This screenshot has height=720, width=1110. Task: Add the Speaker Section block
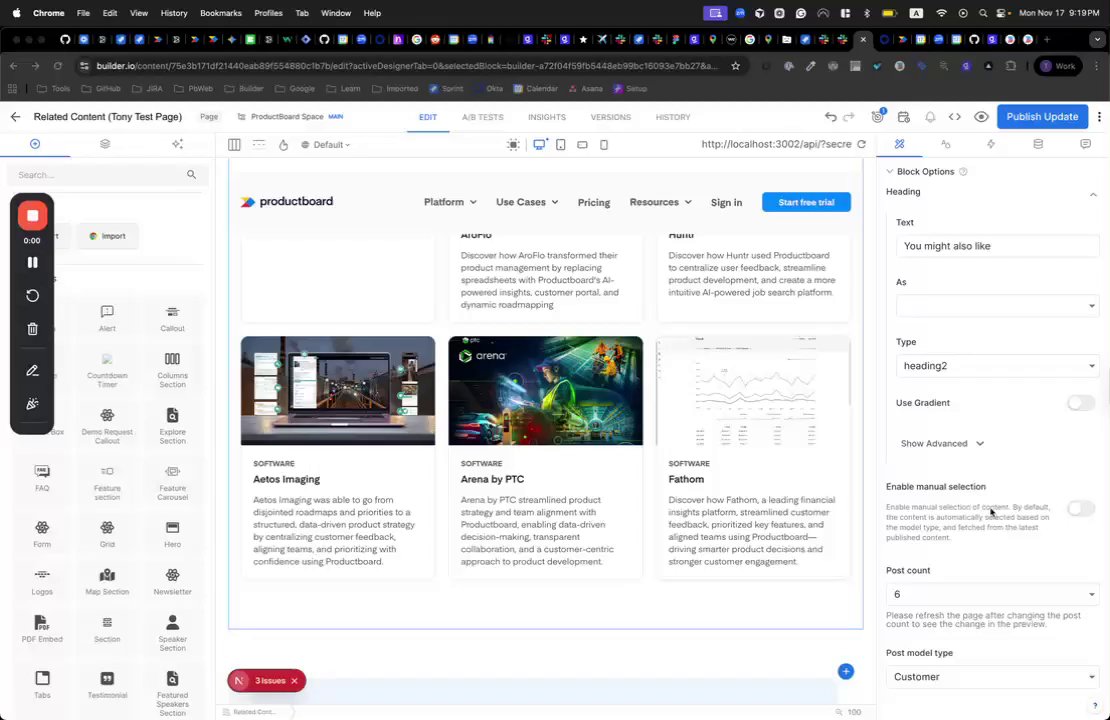[172, 633]
